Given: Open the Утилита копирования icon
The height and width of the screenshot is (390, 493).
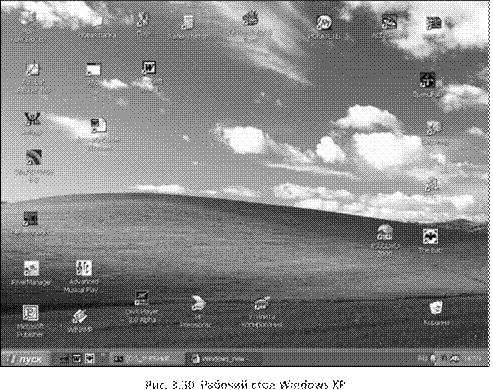Looking at the screenshot, I should click(x=262, y=303).
